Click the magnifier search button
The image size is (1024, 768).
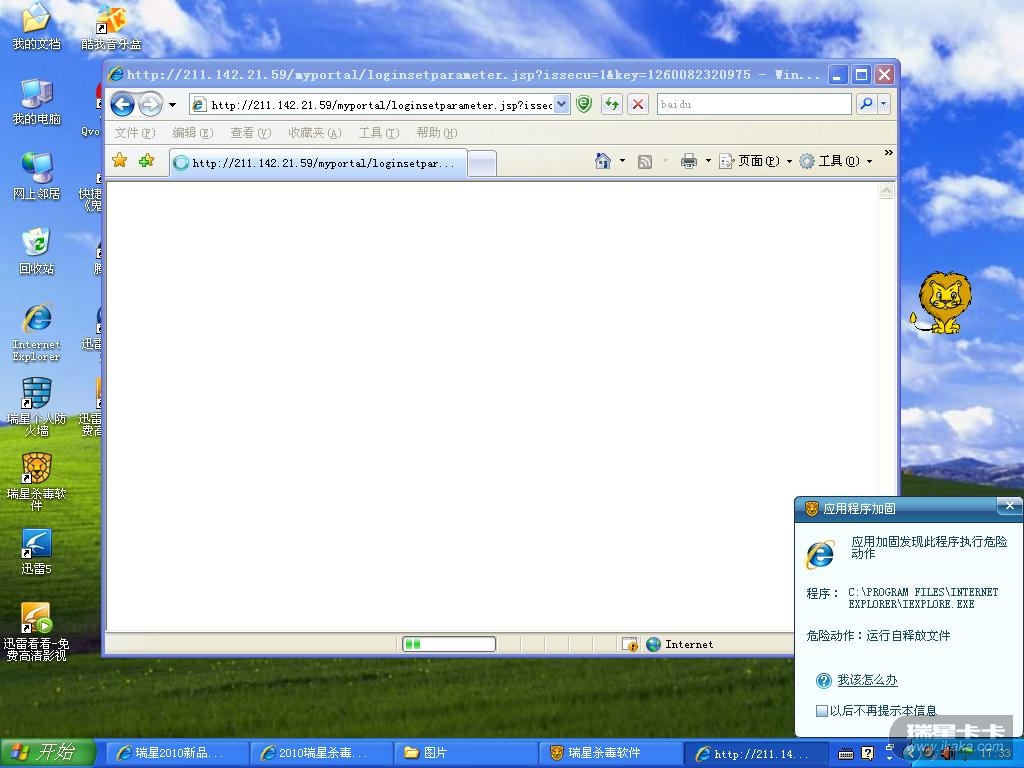[866, 104]
